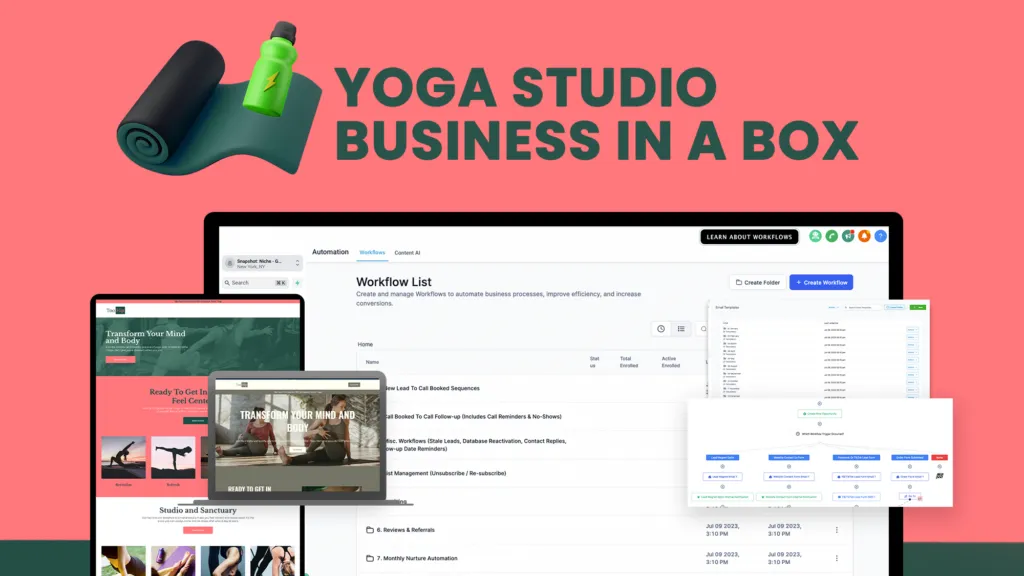Open the megaphone announcements icon
Screen dimensions: 1024x576
click(x=848, y=236)
